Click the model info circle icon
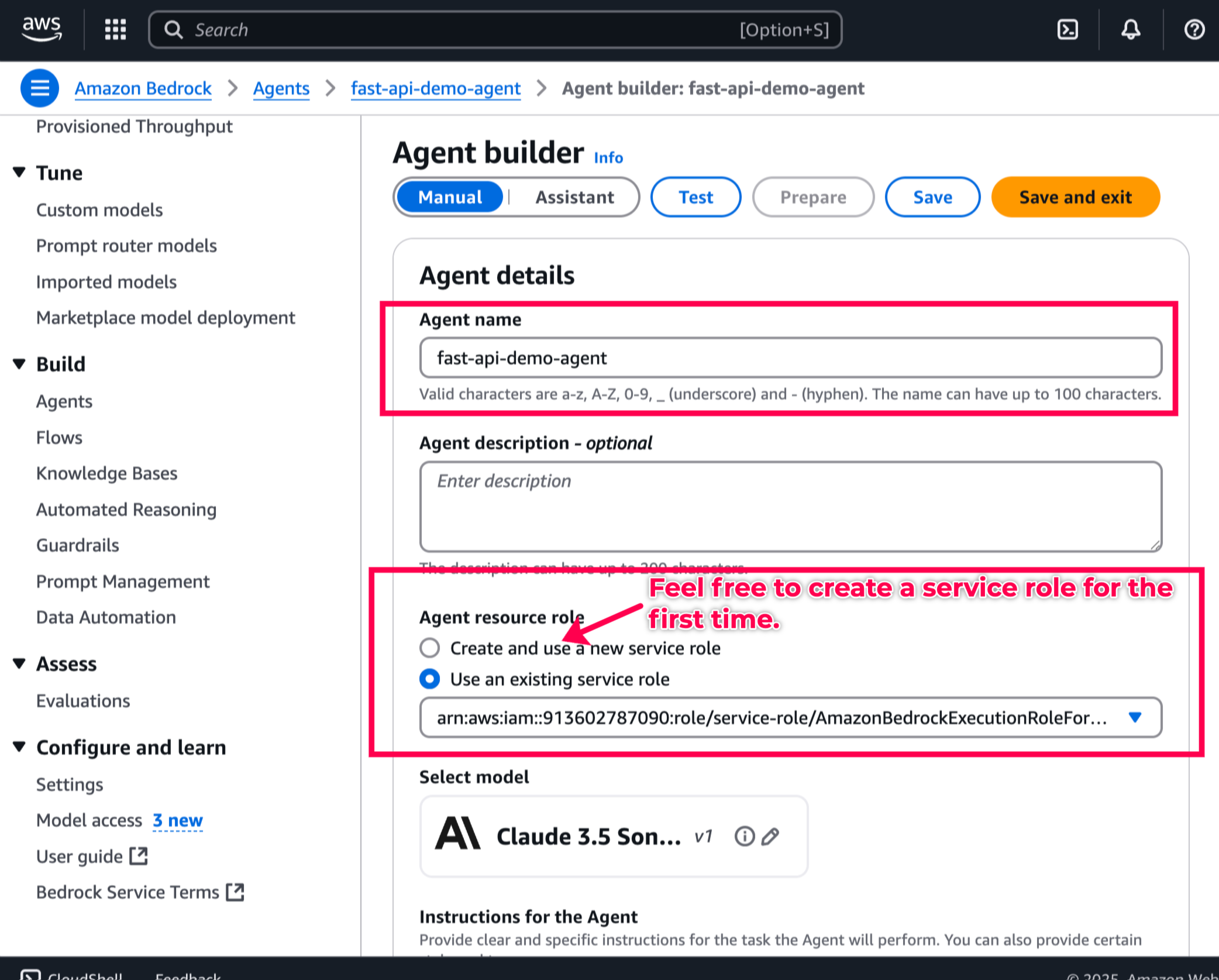 click(744, 836)
